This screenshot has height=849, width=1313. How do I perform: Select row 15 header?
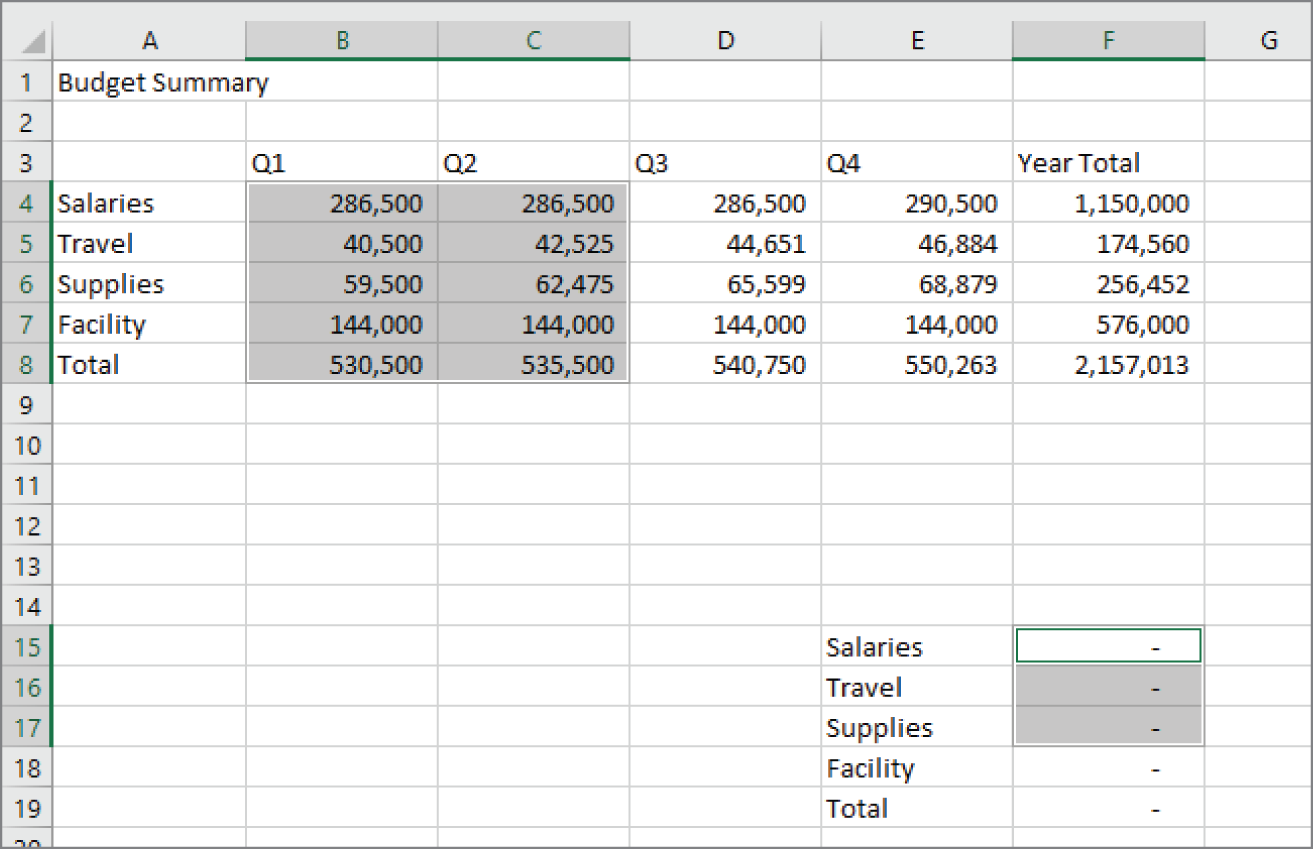pyautogui.click(x=27, y=647)
